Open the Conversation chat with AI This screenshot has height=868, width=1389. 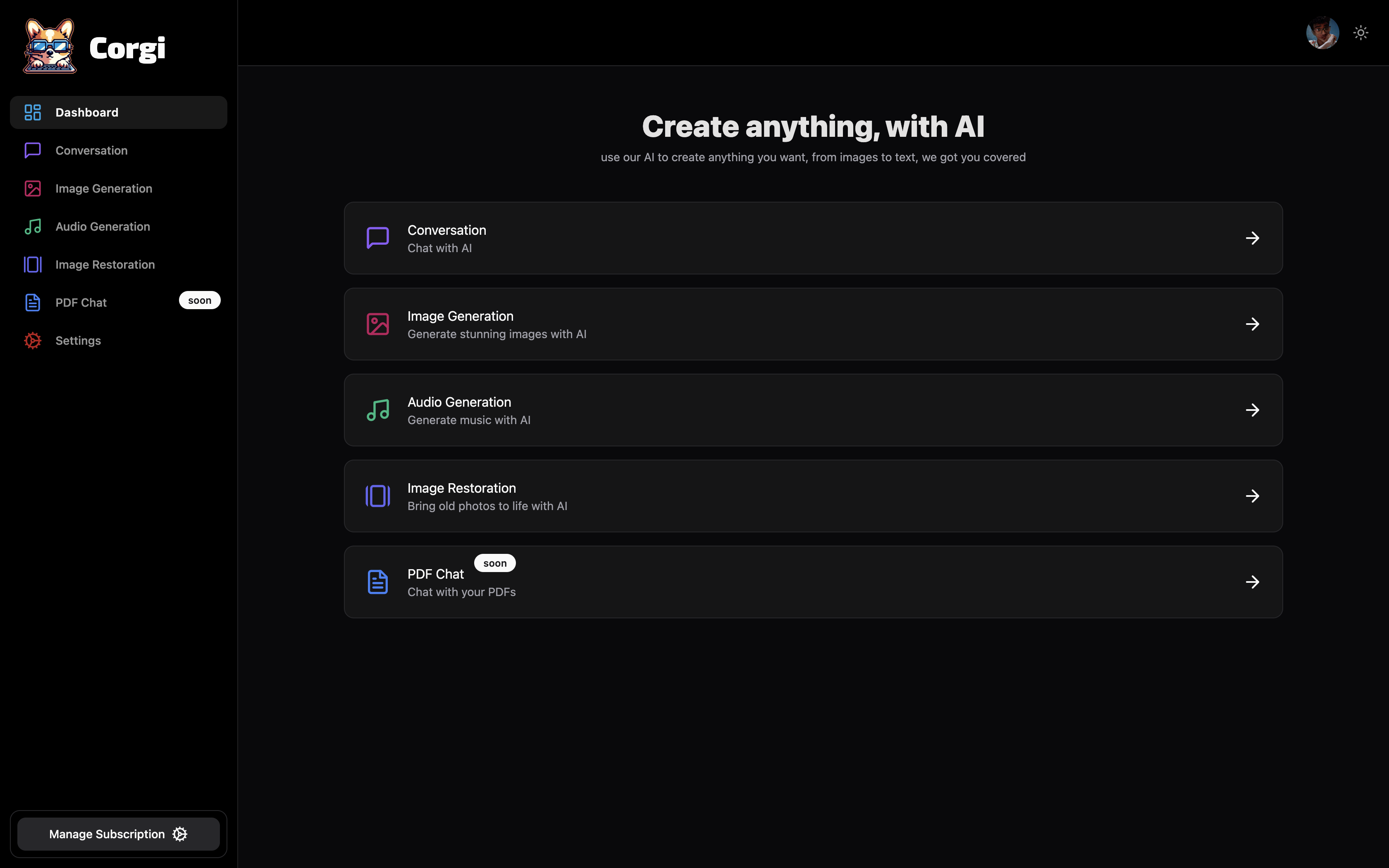coord(813,237)
